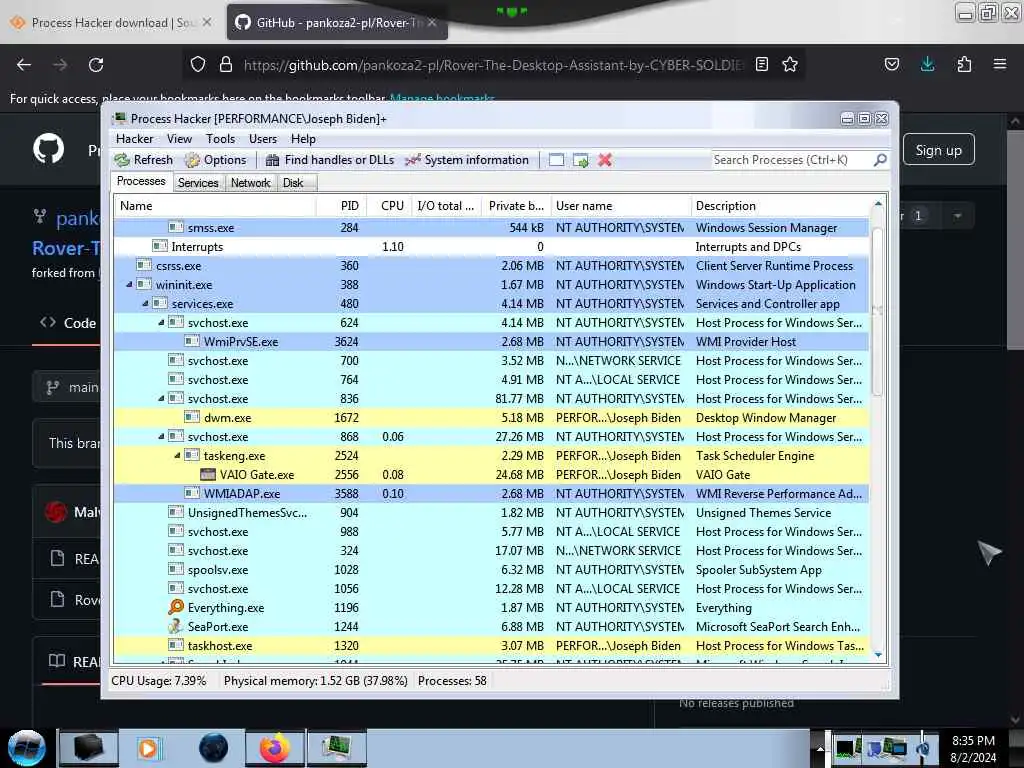Screen dimensions: 1024x768
Task: Select the csrss.exe process row
Action: click(x=491, y=266)
